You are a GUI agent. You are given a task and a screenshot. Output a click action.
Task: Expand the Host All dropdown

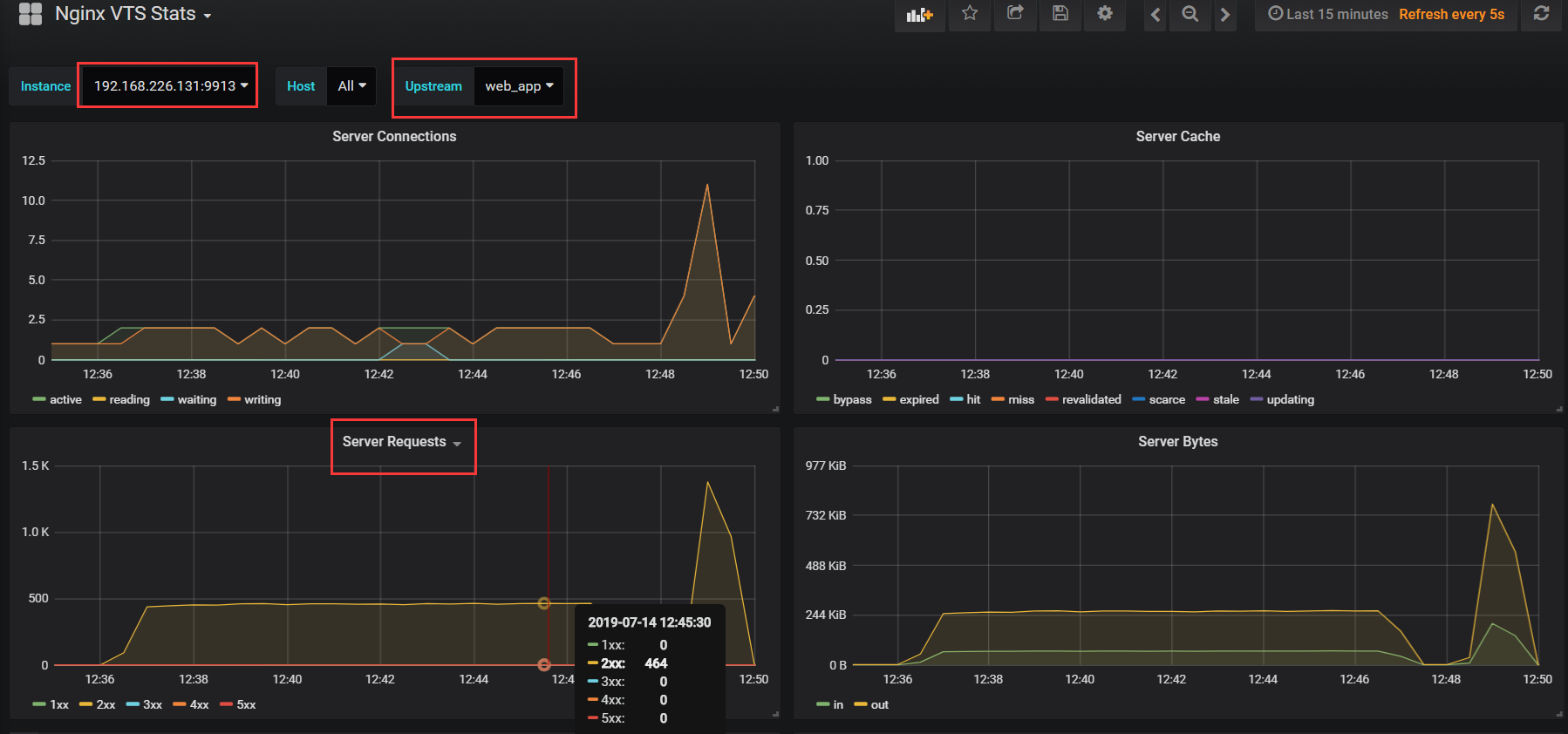click(x=351, y=85)
